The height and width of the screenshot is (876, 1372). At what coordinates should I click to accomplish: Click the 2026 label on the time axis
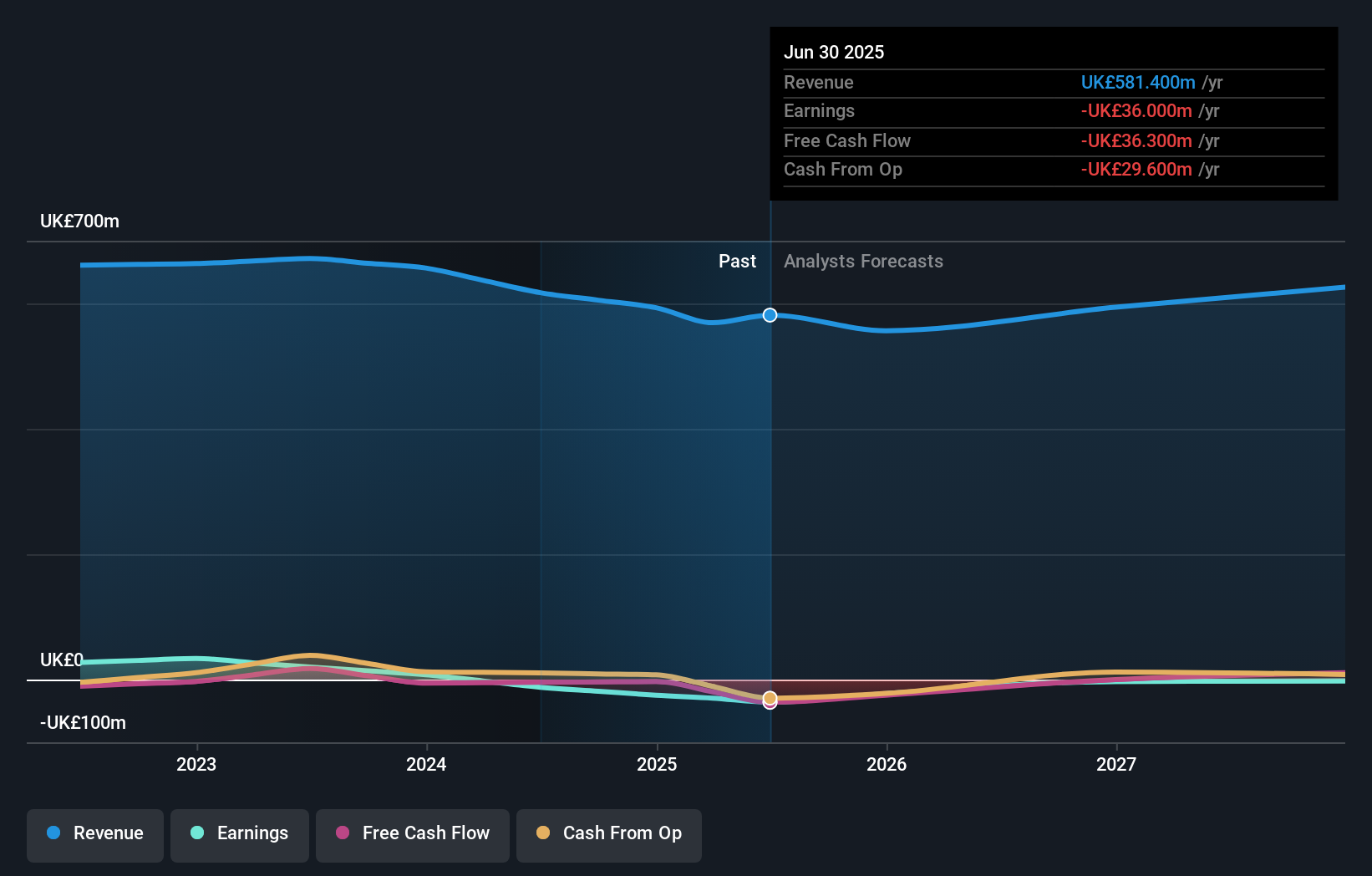[887, 763]
